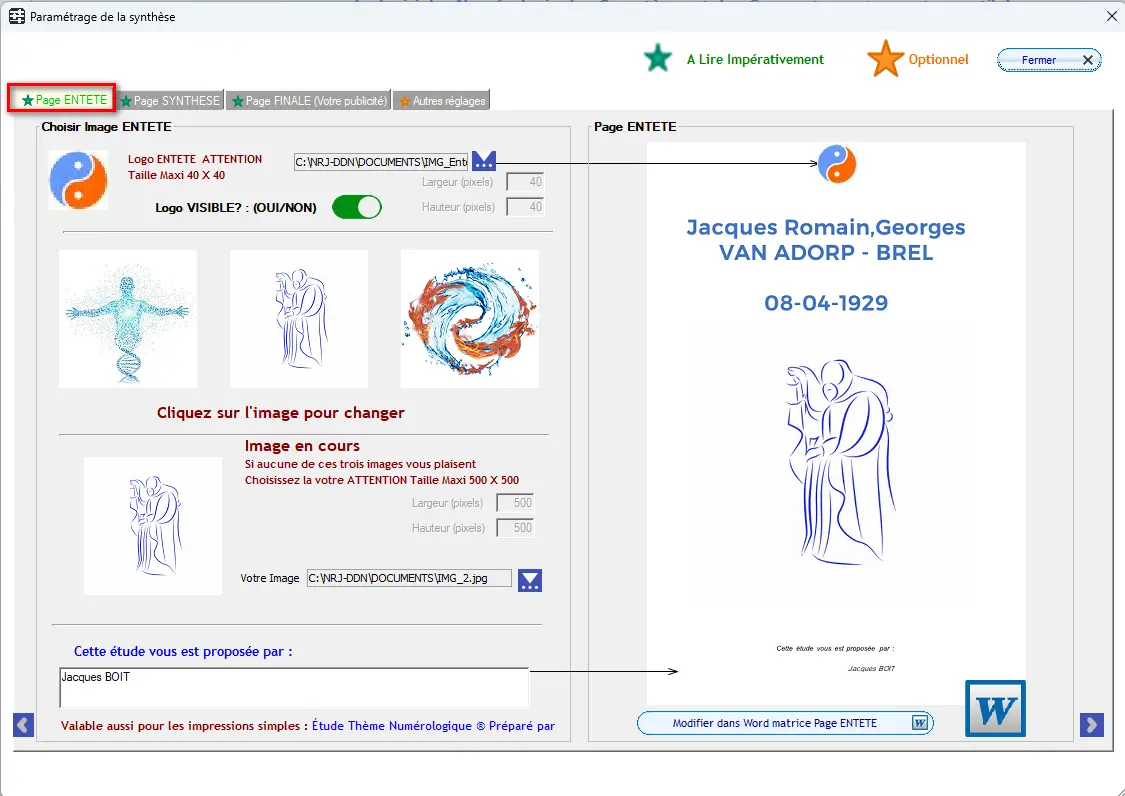
Task: Click the left navigation arrow at bottom
Action: coord(23,725)
